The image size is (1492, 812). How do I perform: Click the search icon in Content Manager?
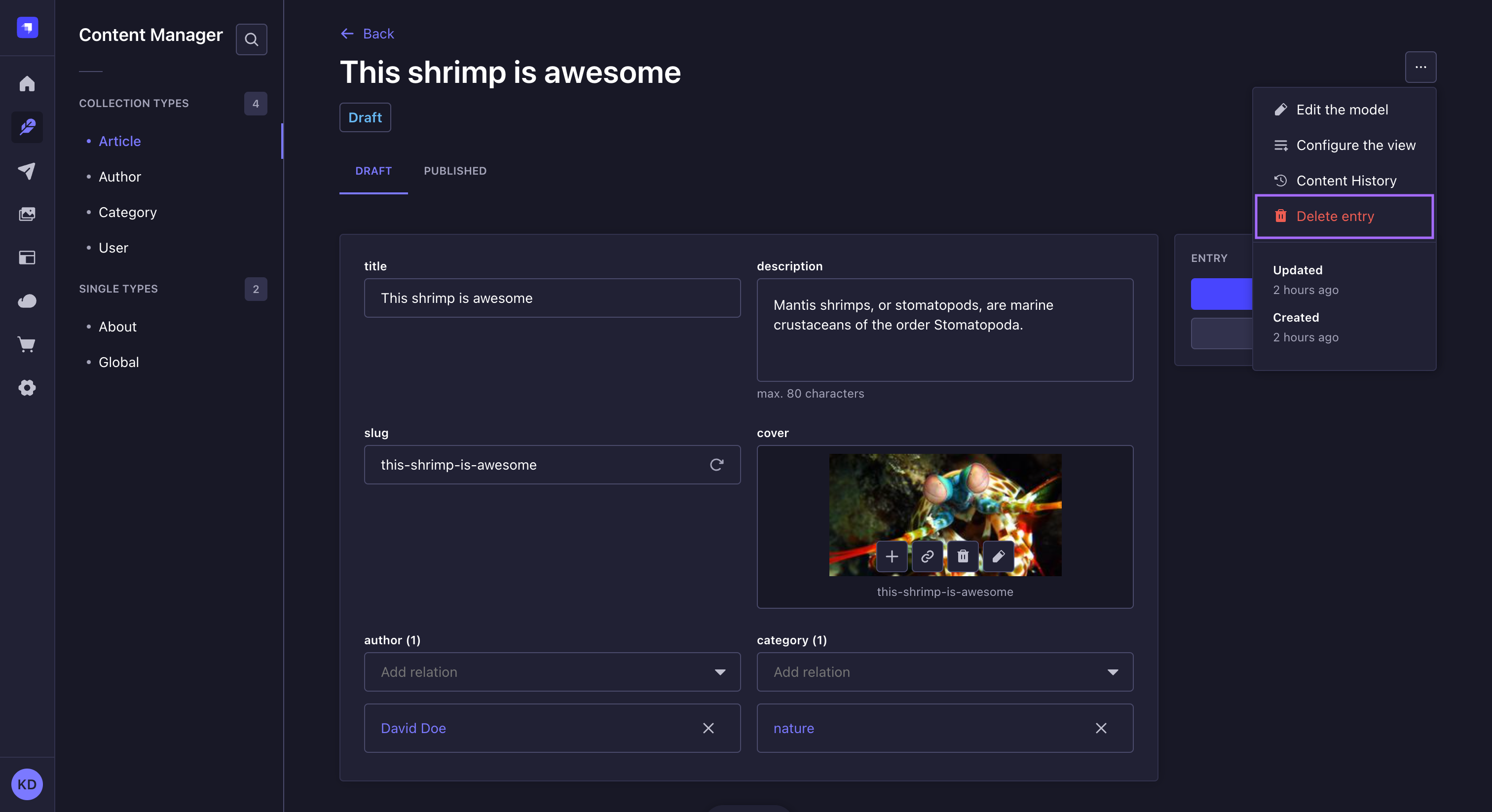251,38
